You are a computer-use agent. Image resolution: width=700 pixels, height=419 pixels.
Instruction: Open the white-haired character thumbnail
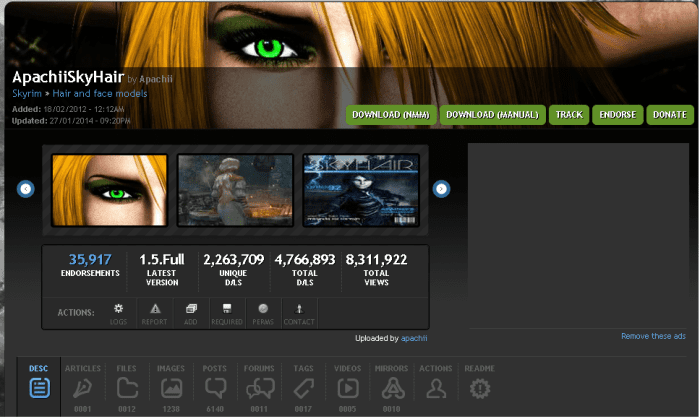[235, 190]
